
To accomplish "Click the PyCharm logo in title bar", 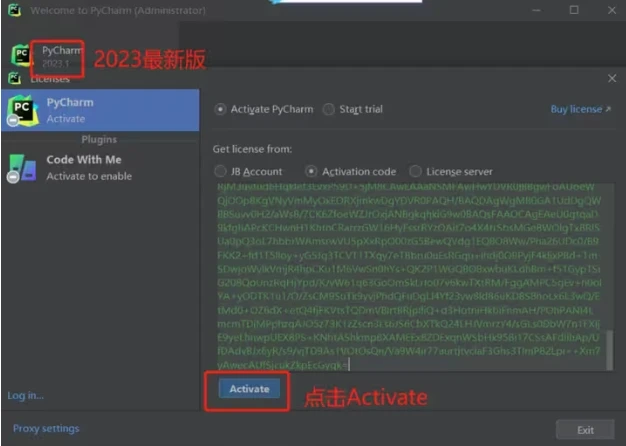I will (x=15, y=10).
